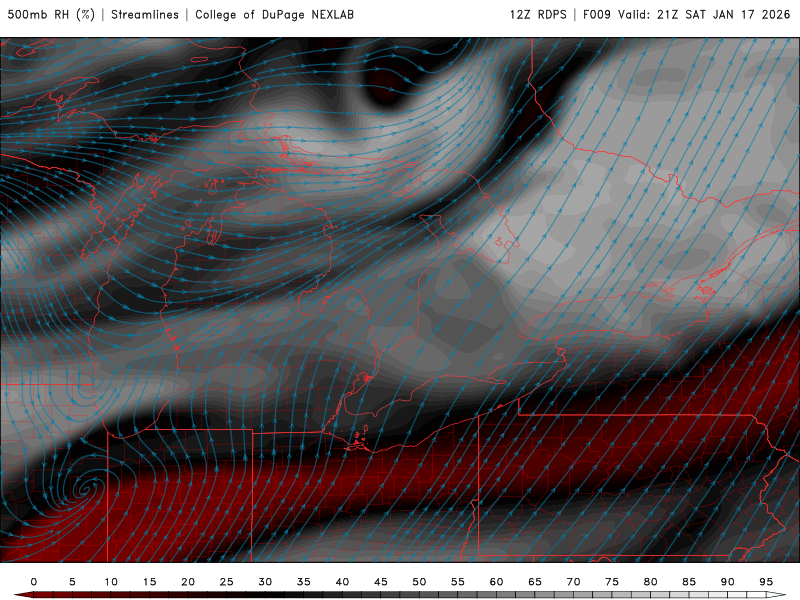Click the colorbar value '60'

496,582
